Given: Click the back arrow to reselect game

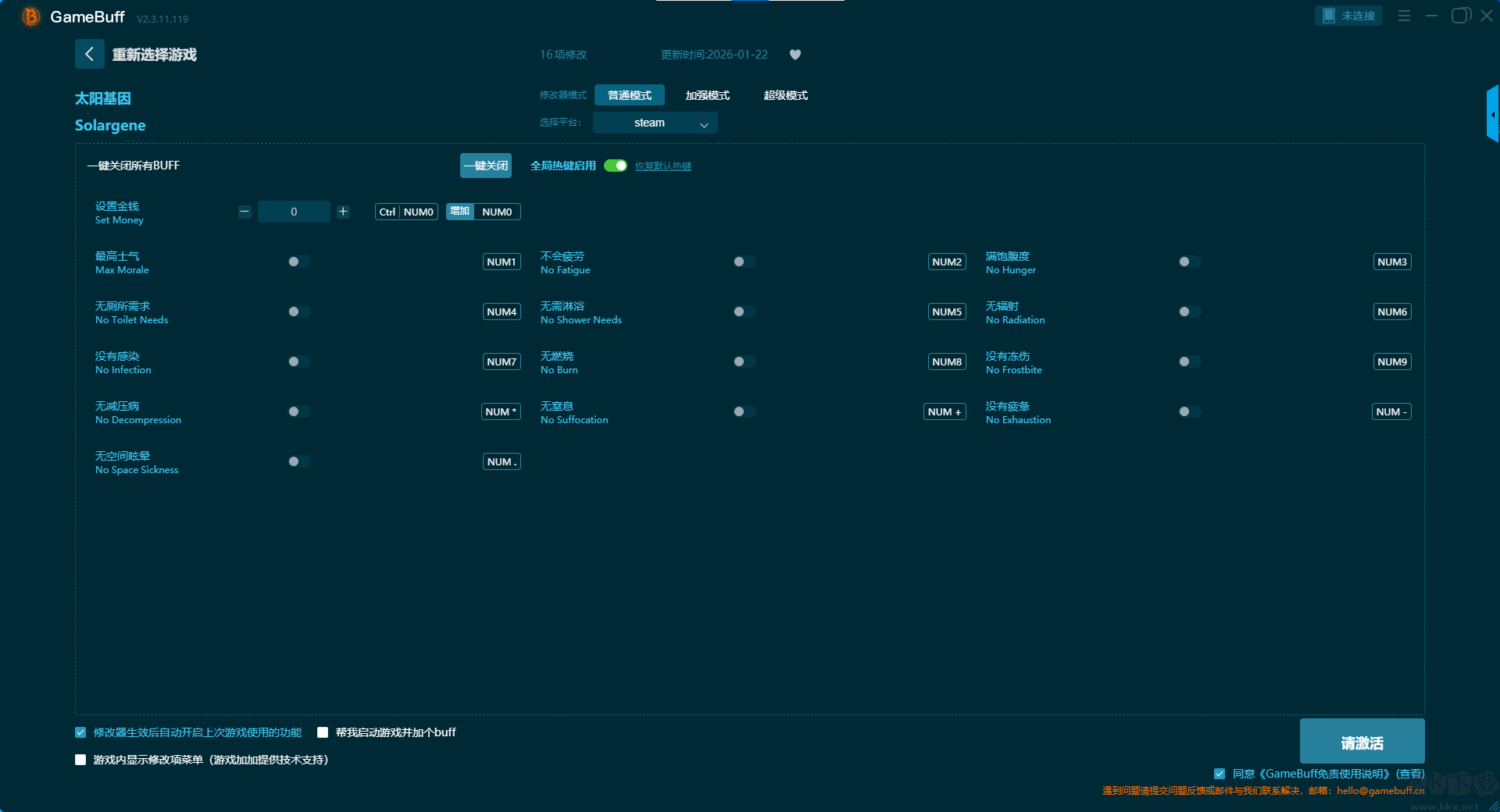Looking at the screenshot, I should (x=89, y=54).
